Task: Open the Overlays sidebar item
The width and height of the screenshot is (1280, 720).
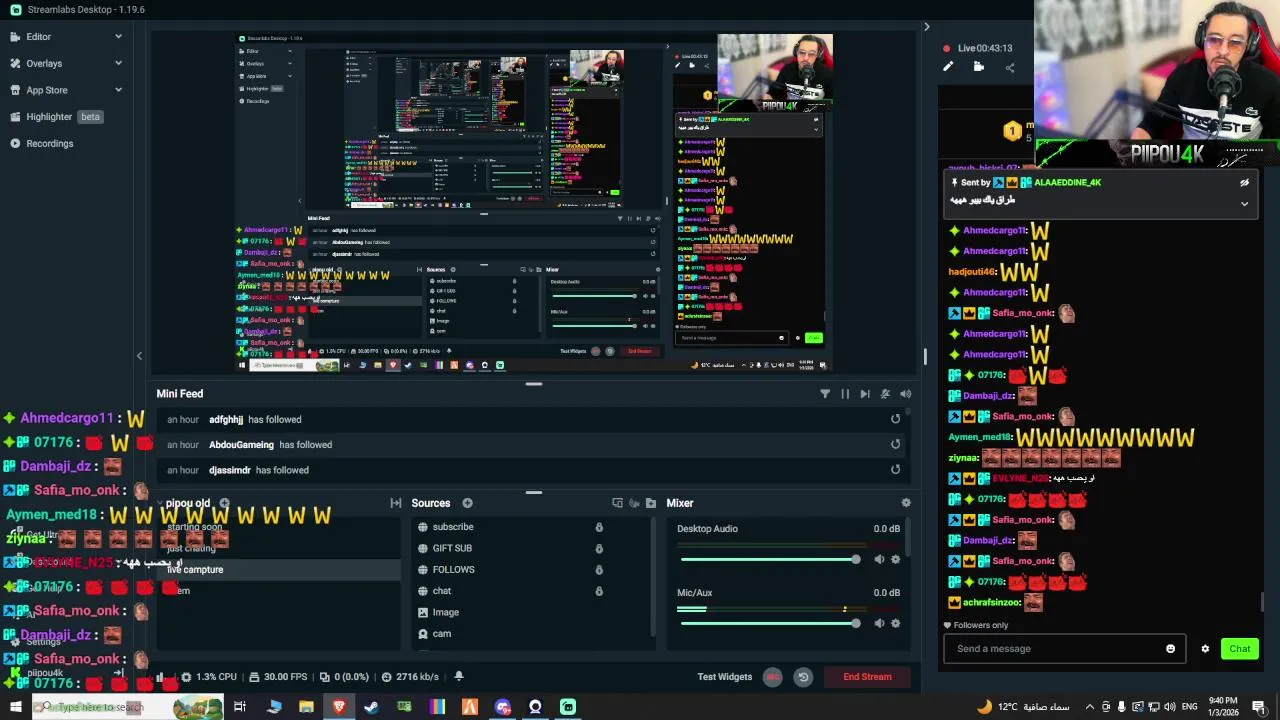Action: [x=44, y=63]
